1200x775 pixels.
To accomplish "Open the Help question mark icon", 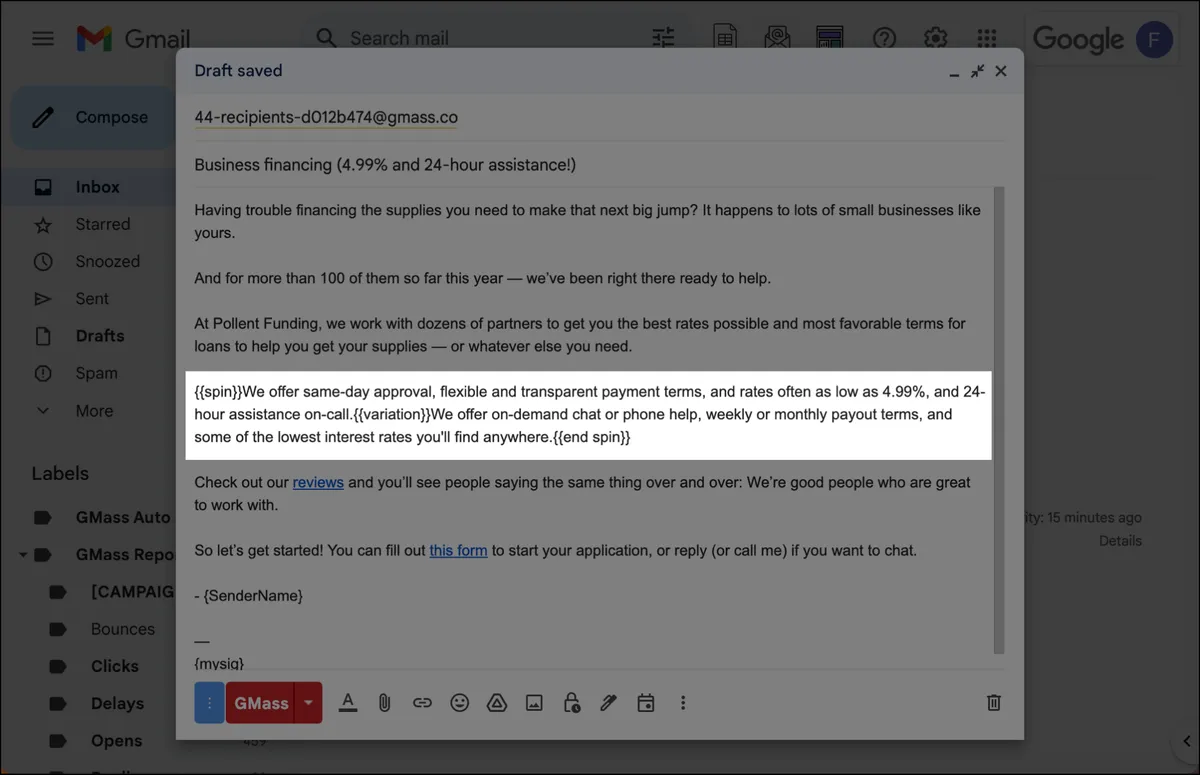I will coord(884,38).
